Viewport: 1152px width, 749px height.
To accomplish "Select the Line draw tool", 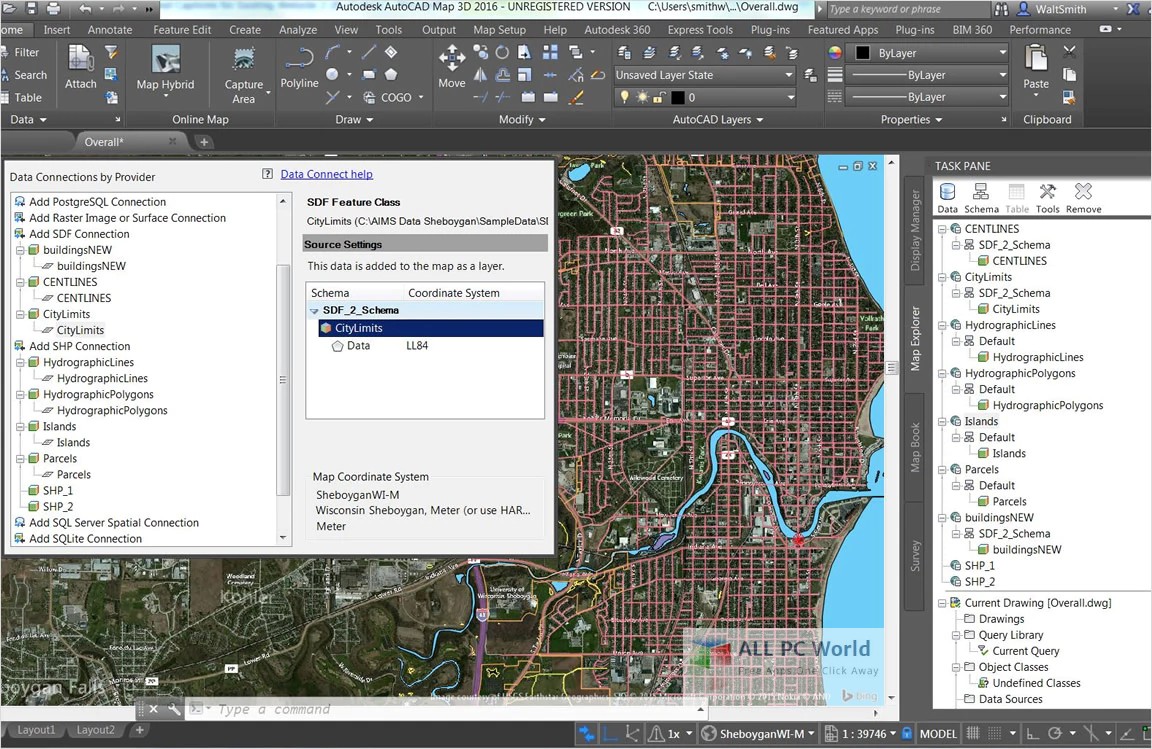I will click(369, 52).
